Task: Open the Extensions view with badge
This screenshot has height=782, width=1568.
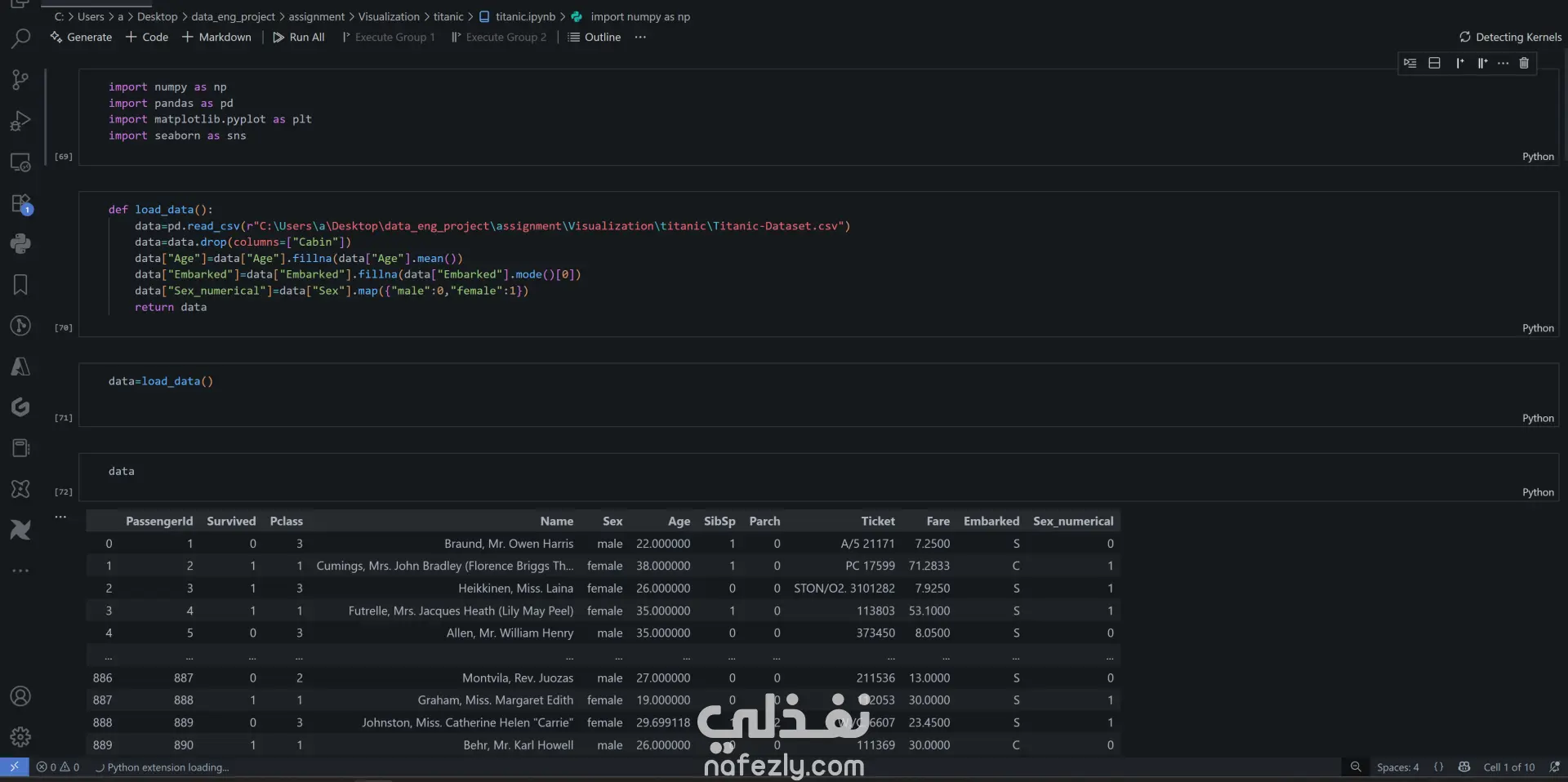Action: pos(20,202)
